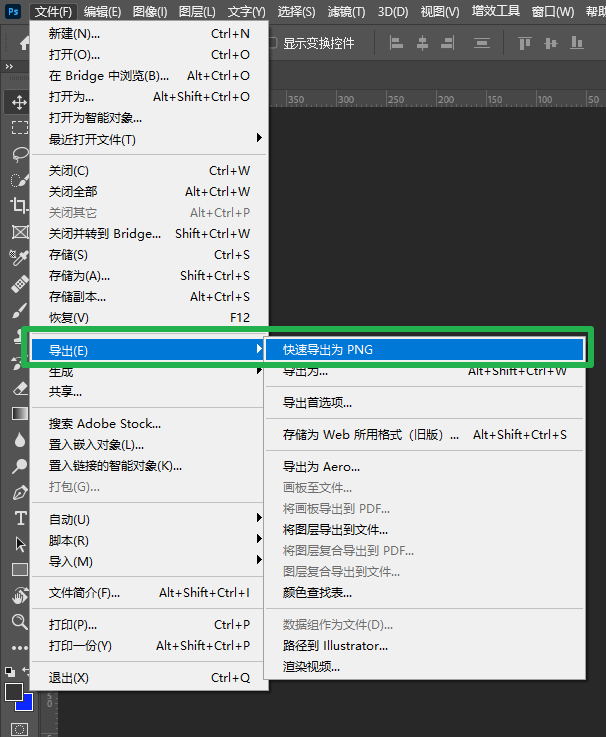This screenshot has width=606, height=737.
Task: Open the 滤镜(T) menu
Action: coord(346,11)
